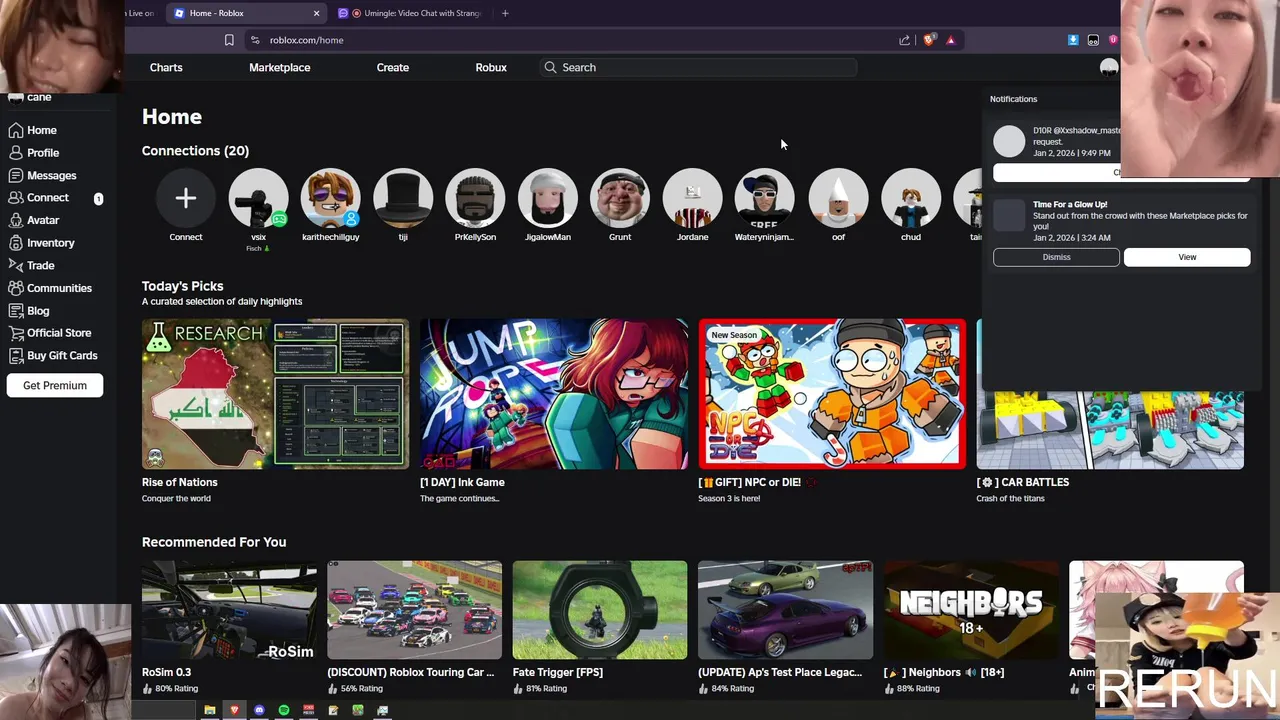Image resolution: width=1280 pixels, height=720 pixels.
Task: Open the Charts menu item
Action: click(x=166, y=67)
